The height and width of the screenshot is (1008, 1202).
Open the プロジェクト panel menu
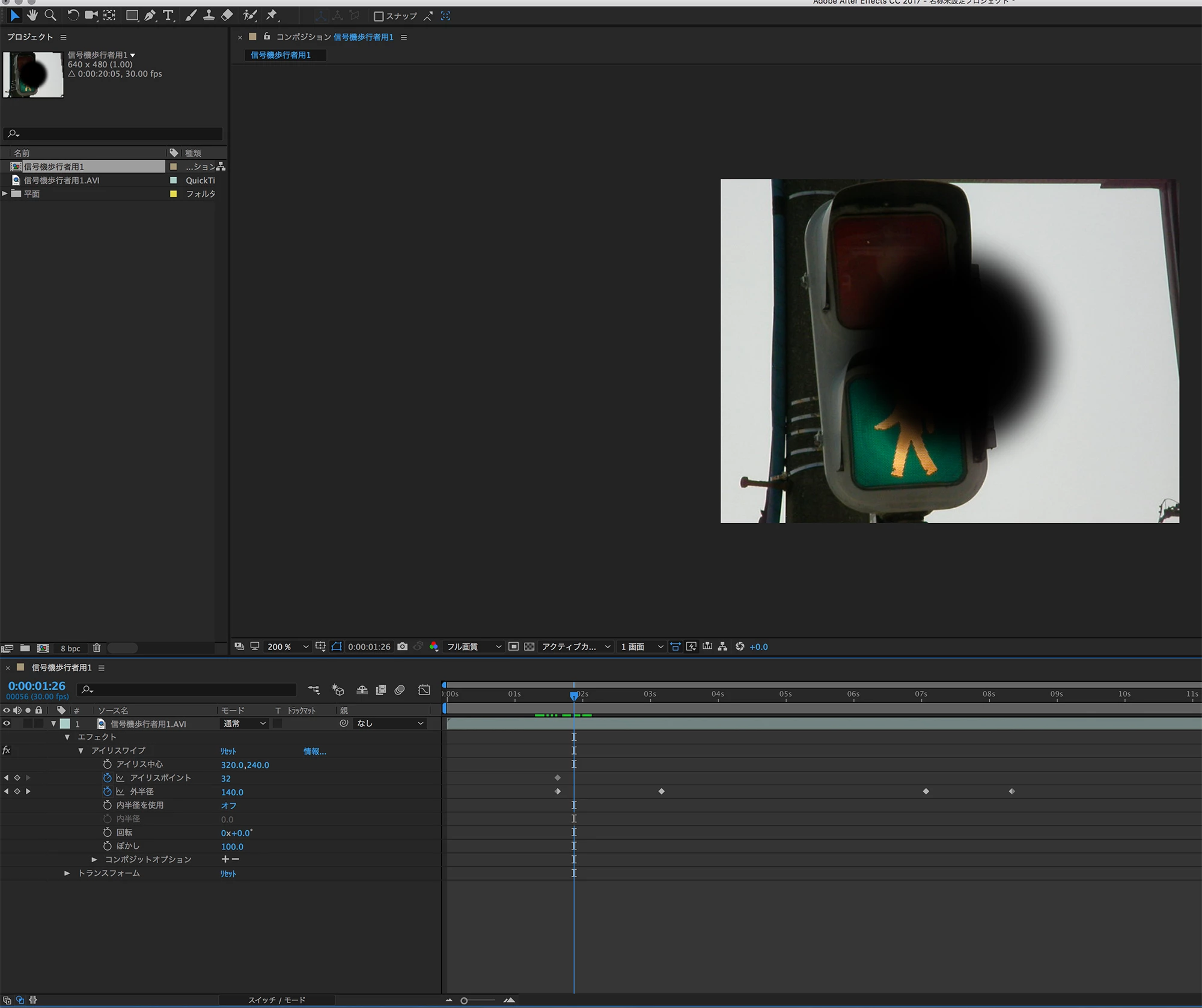(63, 37)
